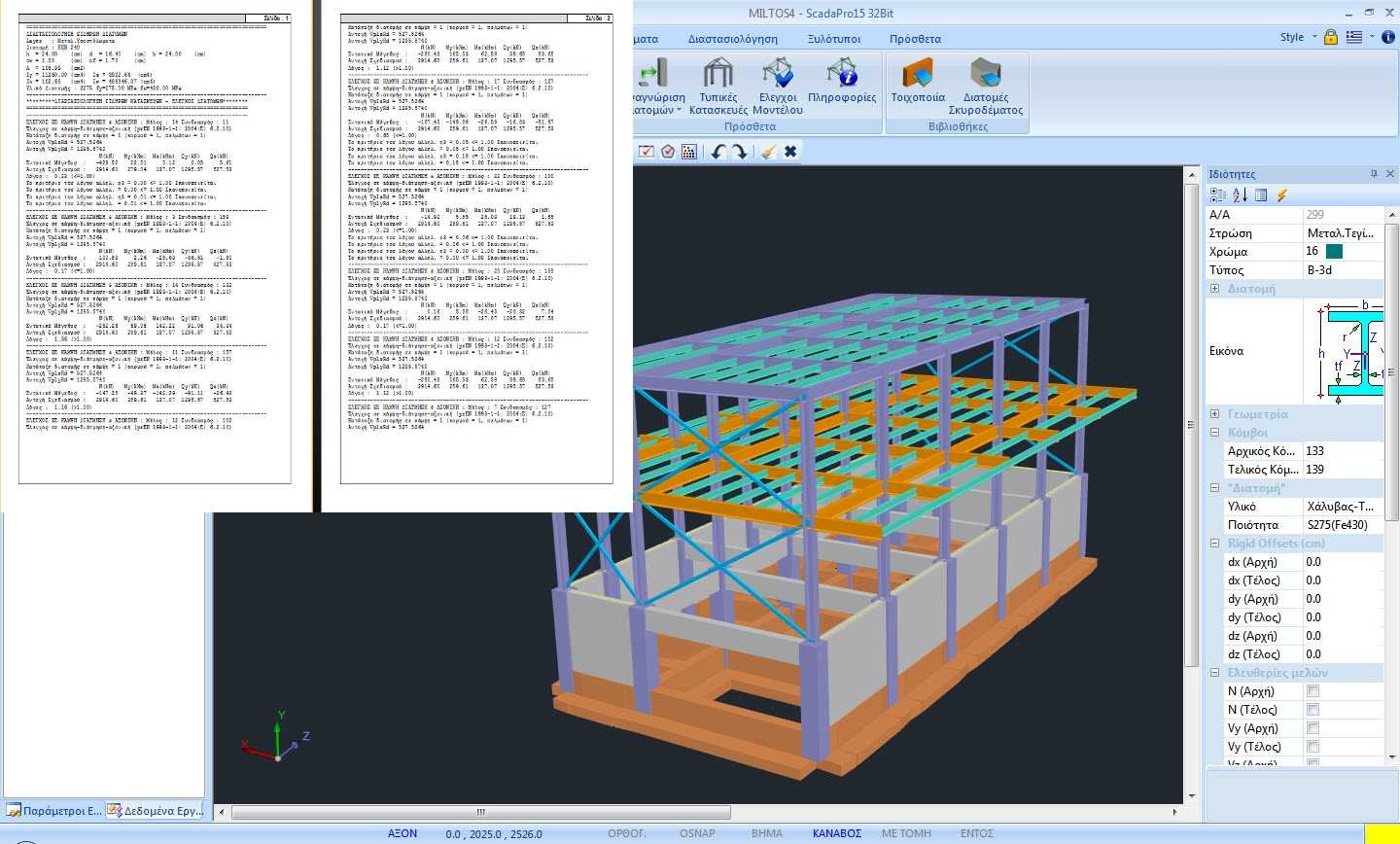Expand the Γεωμετρία property group
1400x844 pixels.
1214,414
